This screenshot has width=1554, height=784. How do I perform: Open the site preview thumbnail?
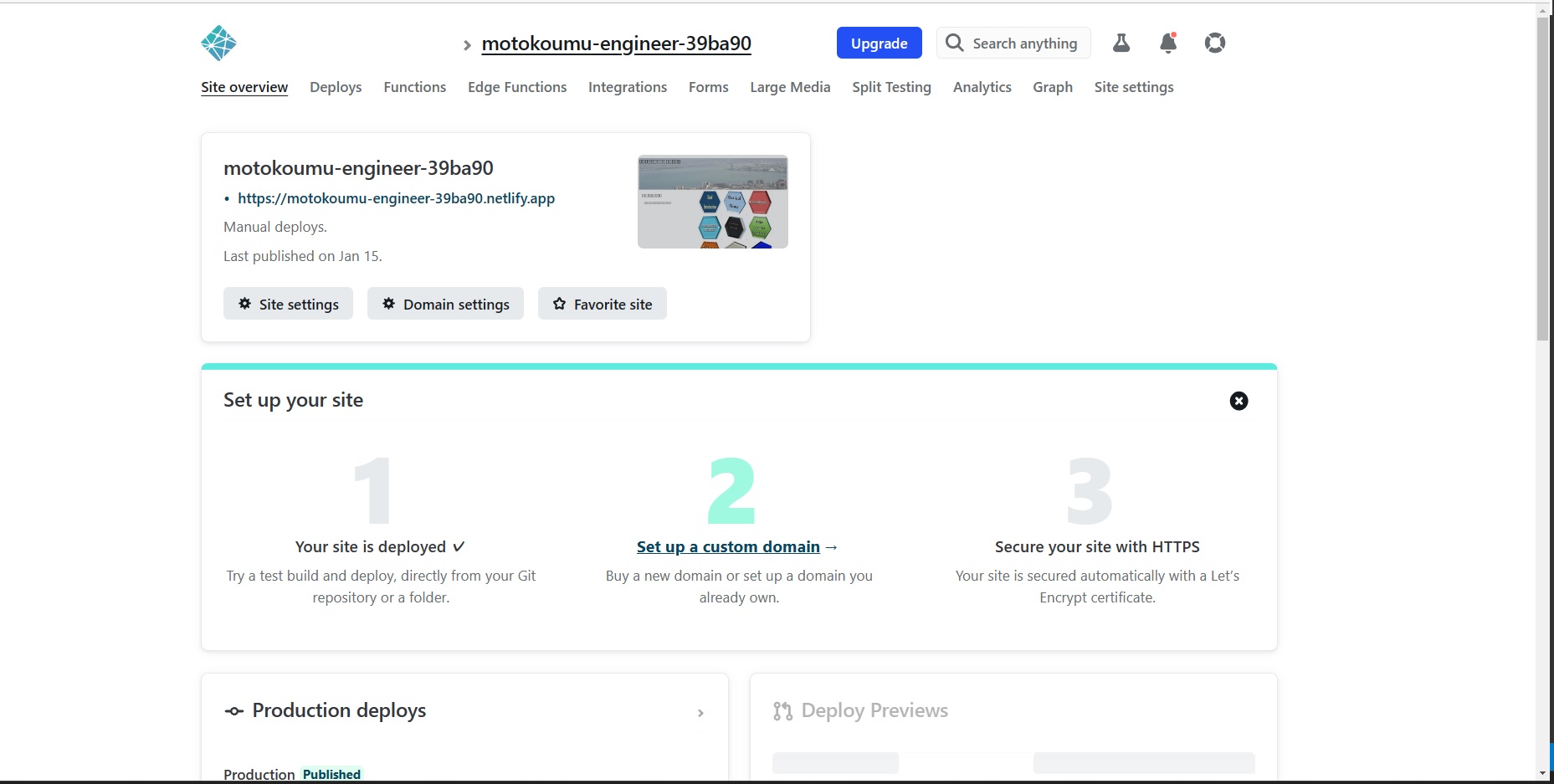712,202
